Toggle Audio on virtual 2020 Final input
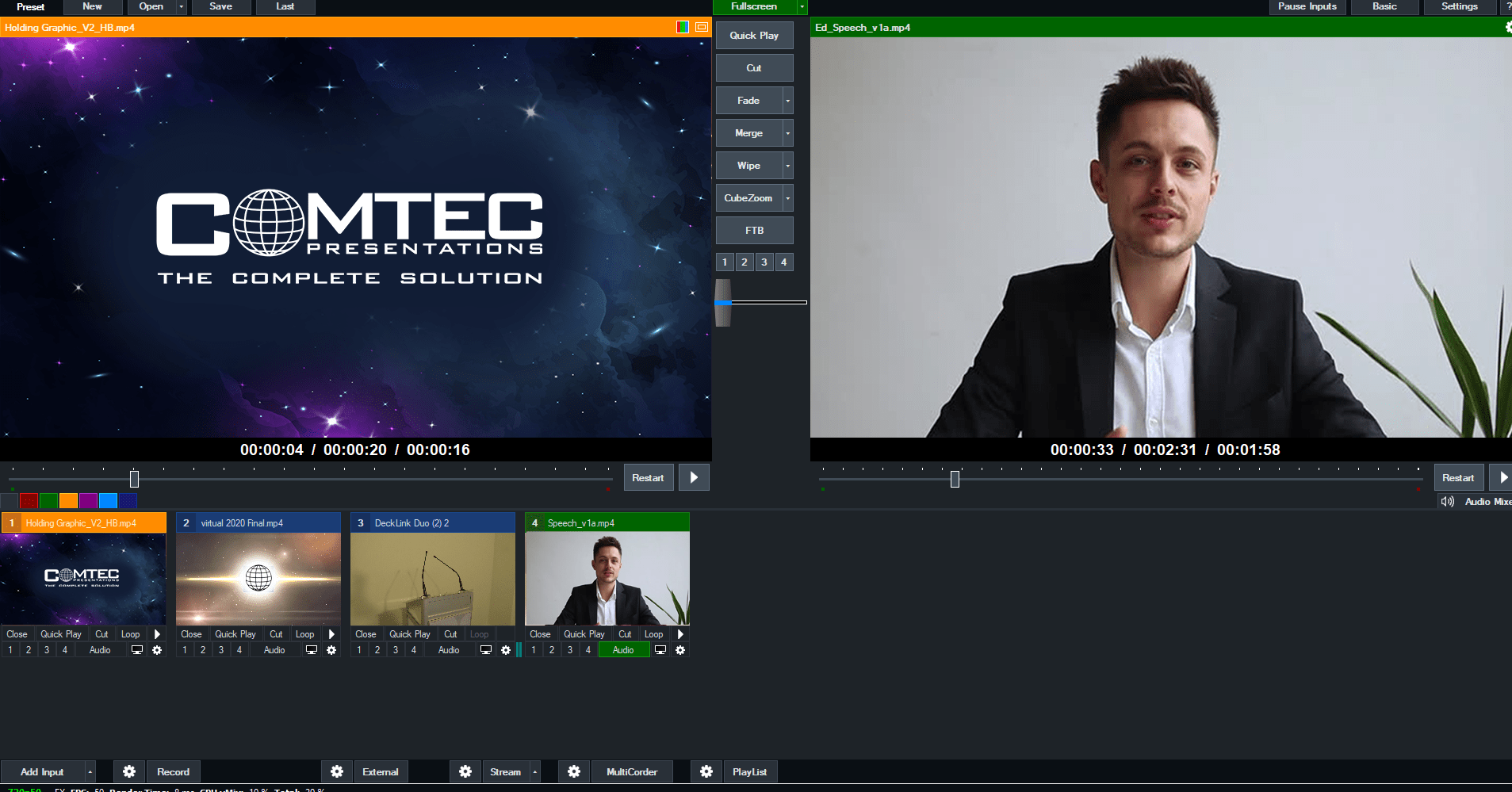The height and width of the screenshot is (792, 1512). [x=274, y=650]
